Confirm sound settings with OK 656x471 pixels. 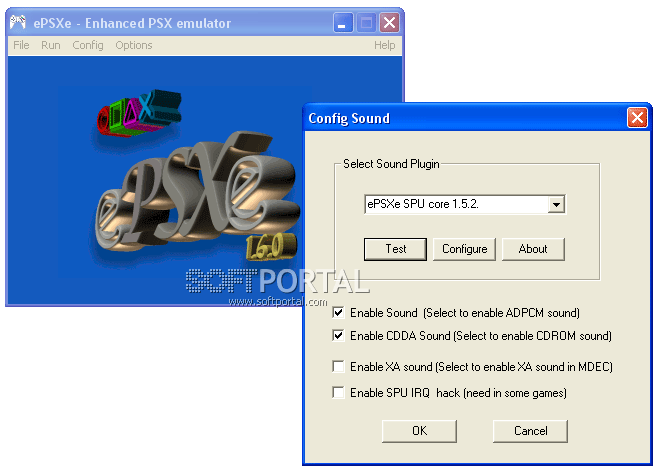(419, 431)
